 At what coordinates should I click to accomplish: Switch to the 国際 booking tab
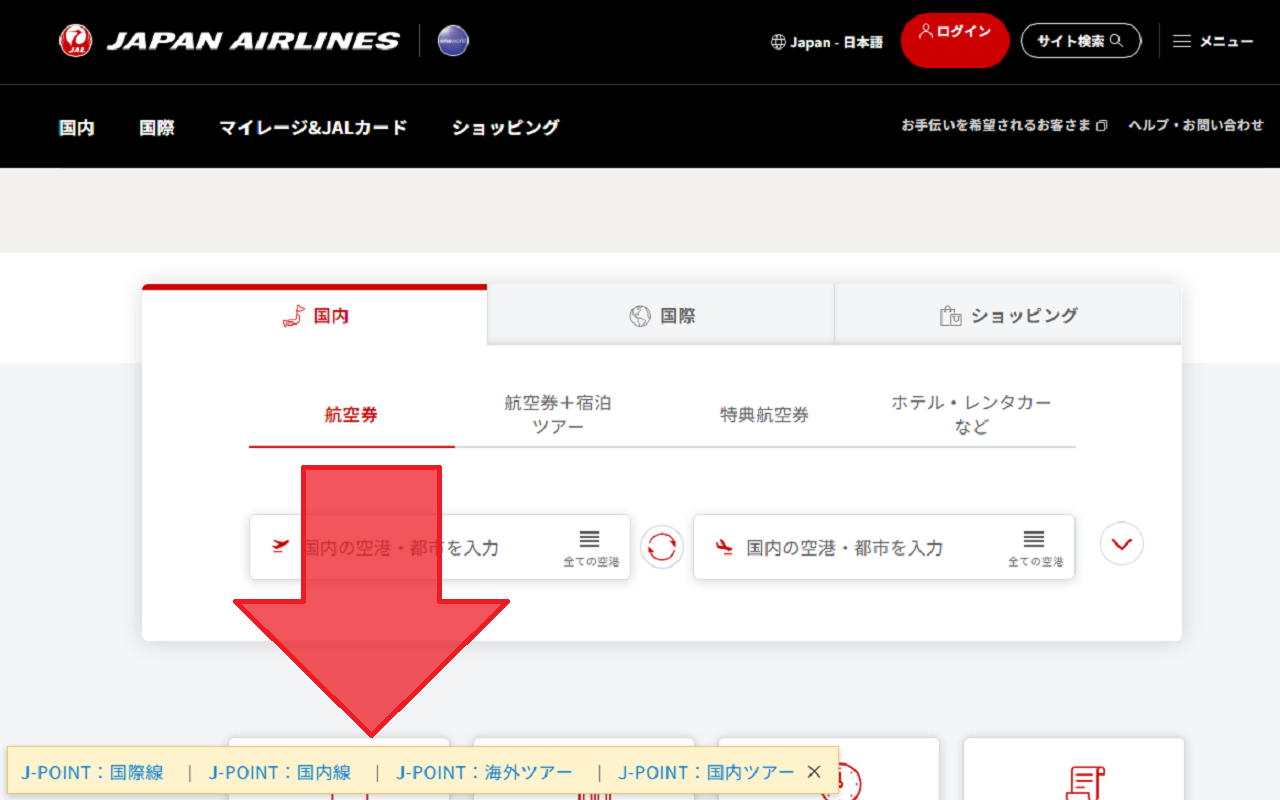coord(661,316)
